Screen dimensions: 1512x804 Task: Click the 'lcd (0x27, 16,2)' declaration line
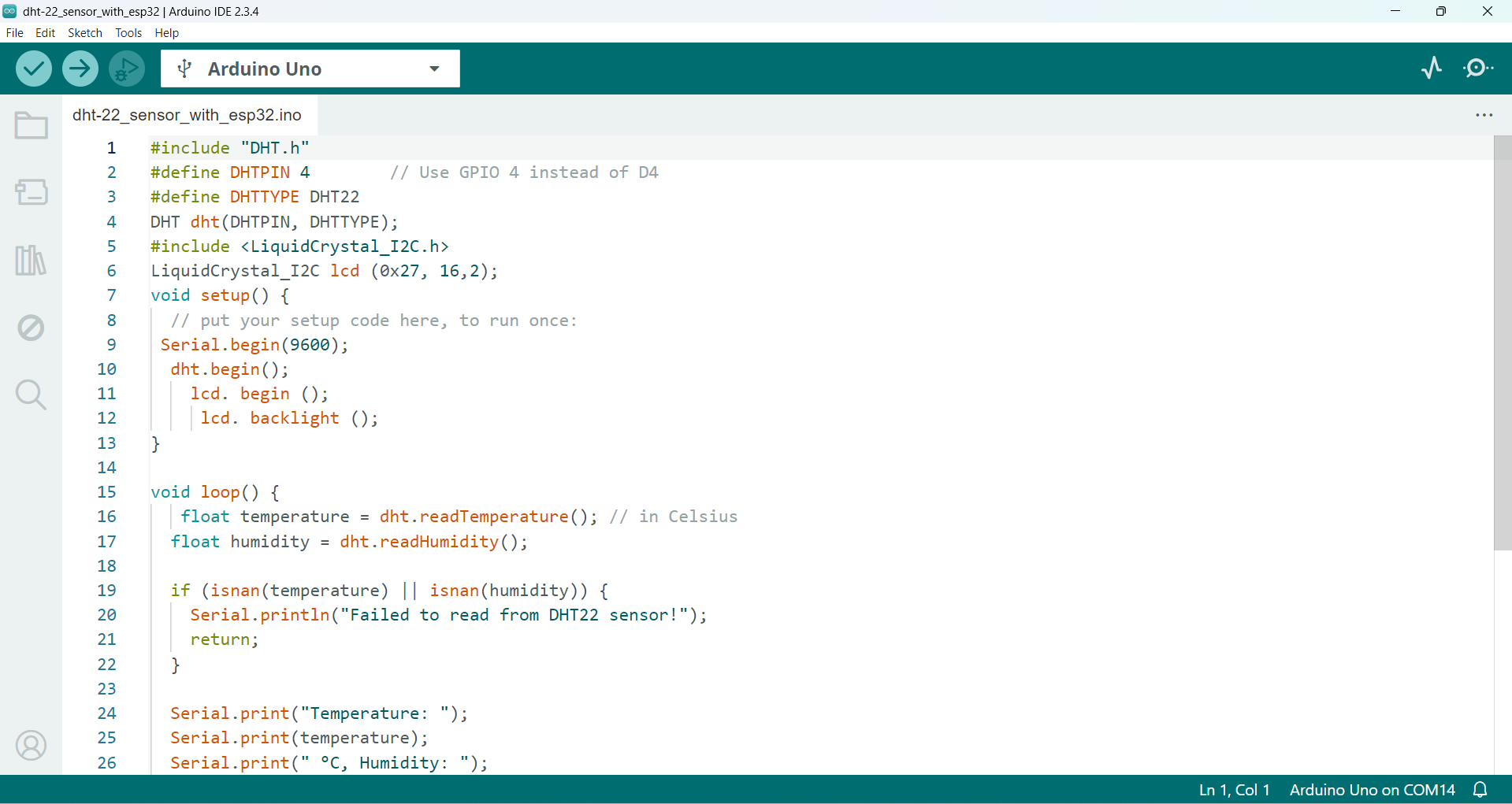[324, 271]
